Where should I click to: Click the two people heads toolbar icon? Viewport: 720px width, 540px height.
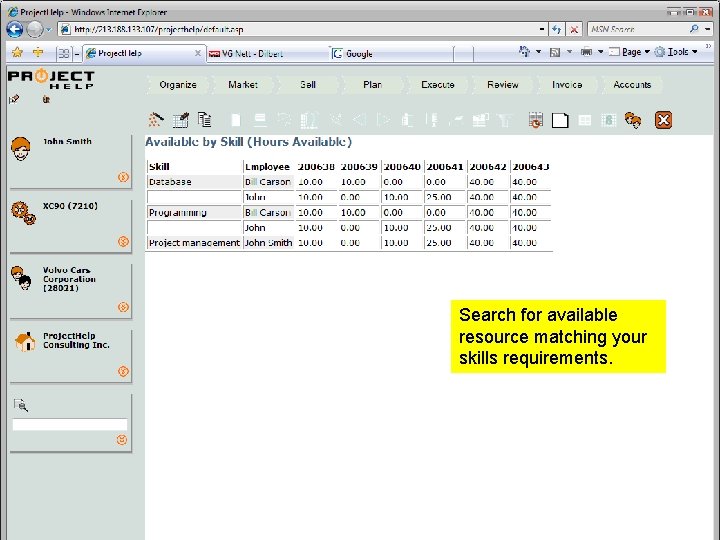click(633, 120)
